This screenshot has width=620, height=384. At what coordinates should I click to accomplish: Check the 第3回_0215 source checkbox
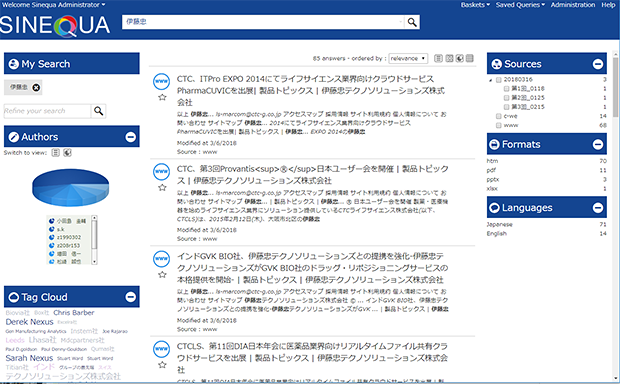[507, 107]
